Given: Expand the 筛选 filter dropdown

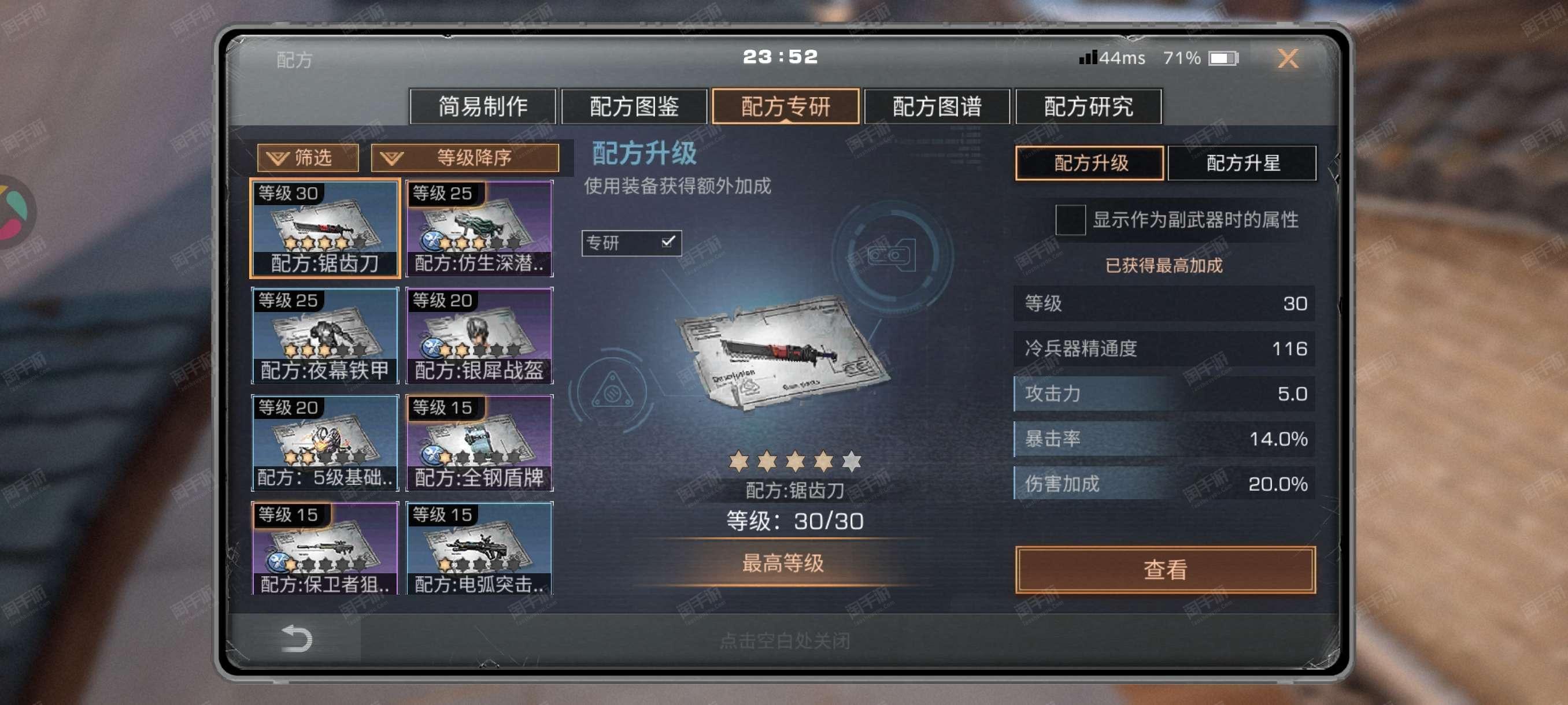Looking at the screenshot, I should 308,158.
